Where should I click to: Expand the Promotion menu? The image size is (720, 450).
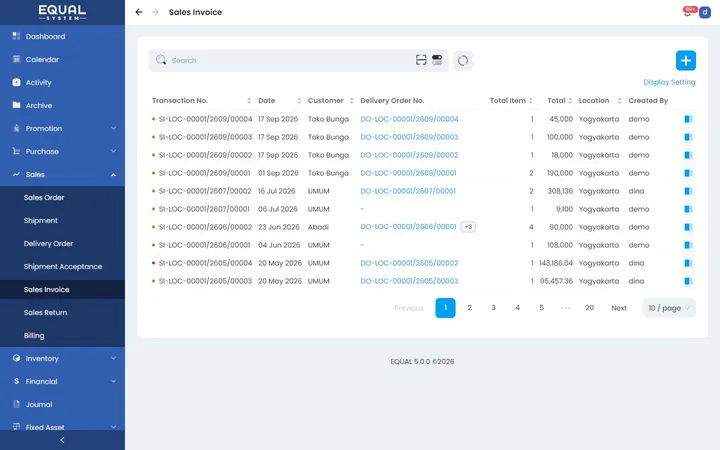click(62, 128)
